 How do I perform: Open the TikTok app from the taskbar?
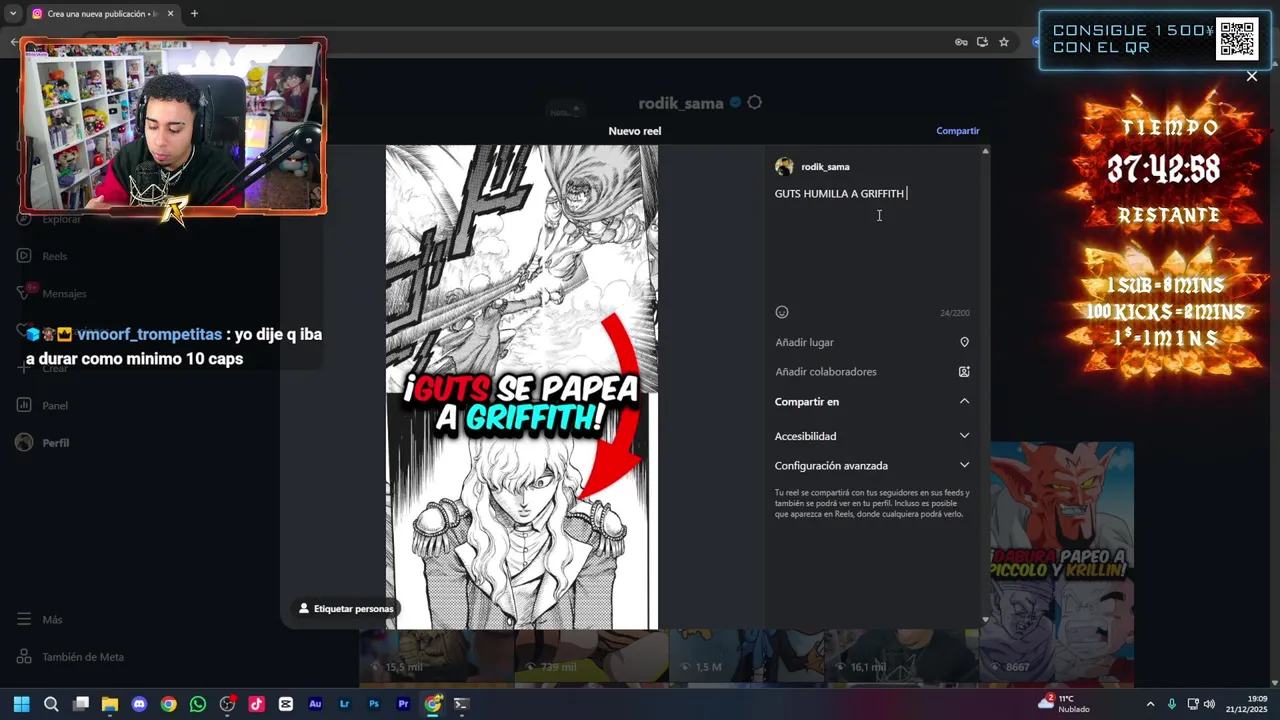[x=256, y=704]
